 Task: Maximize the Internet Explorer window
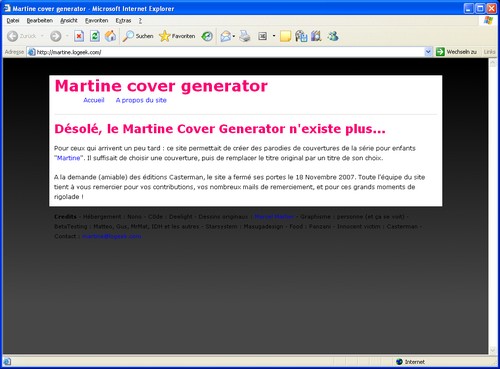click(480, 8)
